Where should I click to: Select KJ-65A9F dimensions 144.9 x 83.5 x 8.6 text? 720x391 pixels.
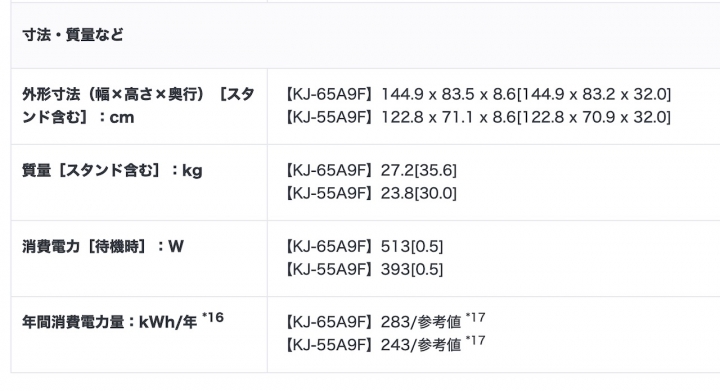pos(448,95)
